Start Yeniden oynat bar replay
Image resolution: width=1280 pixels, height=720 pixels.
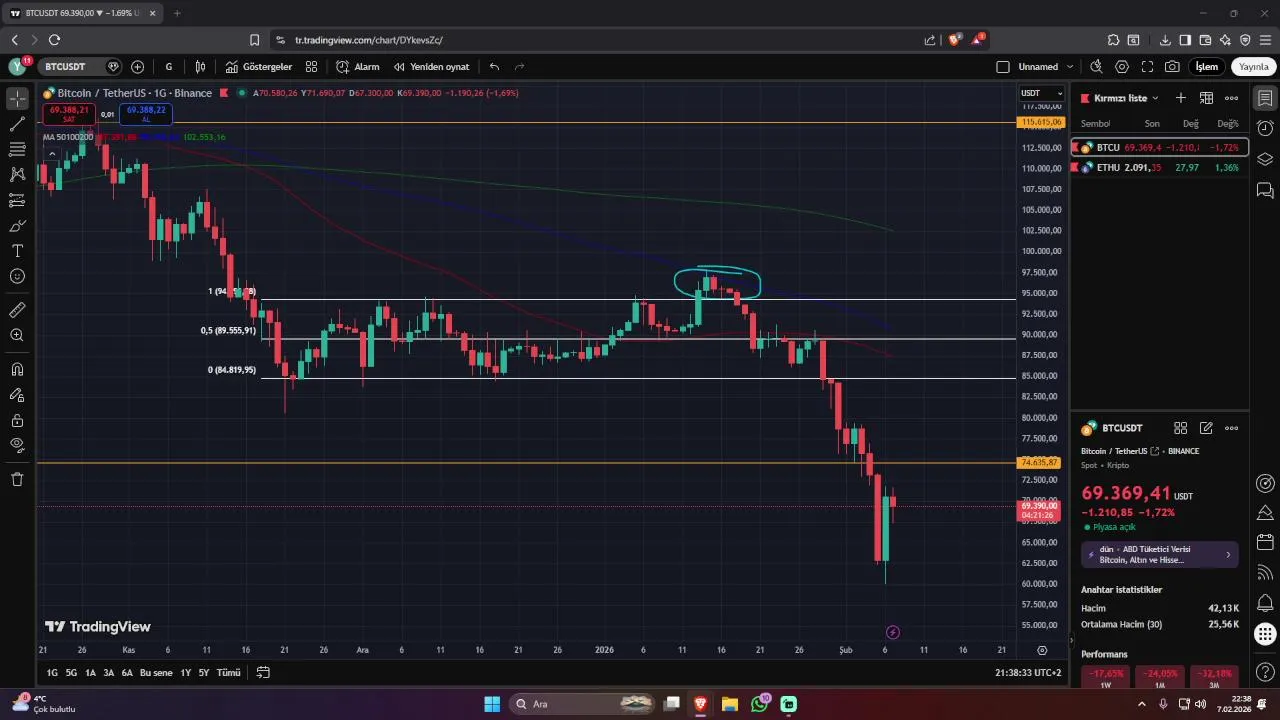tap(431, 67)
